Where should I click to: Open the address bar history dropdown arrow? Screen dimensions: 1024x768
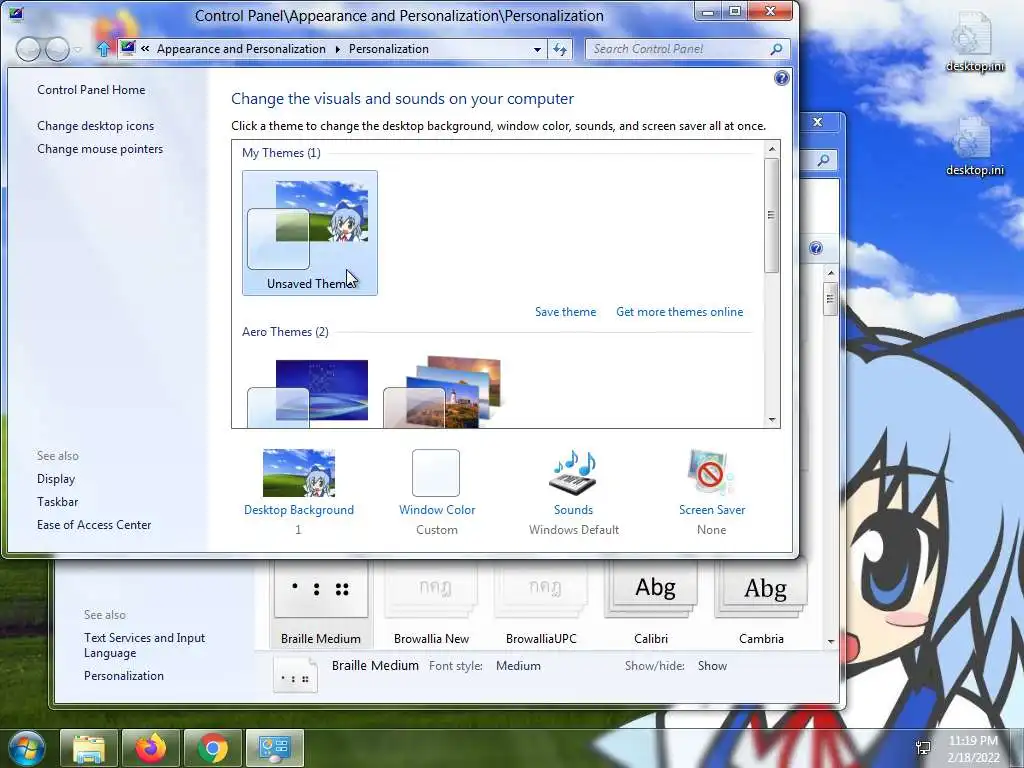[537, 49]
